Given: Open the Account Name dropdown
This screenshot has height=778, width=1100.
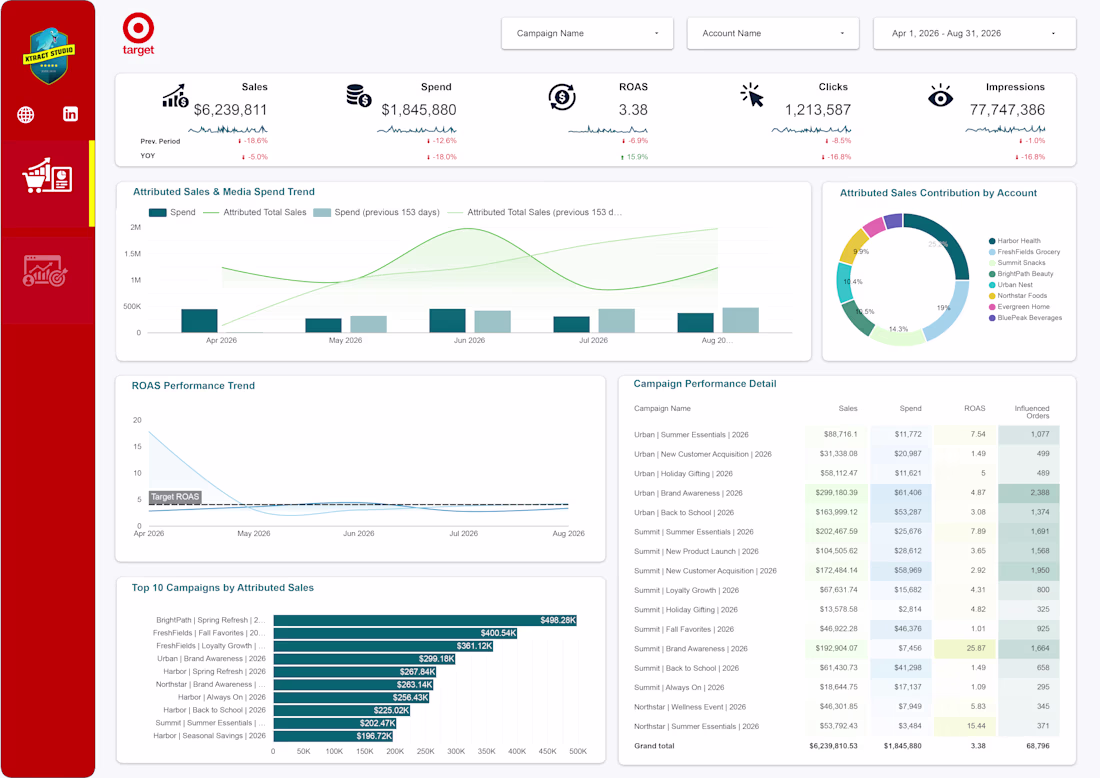Looking at the screenshot, I should pyautogui.click(x=772, y=33).
